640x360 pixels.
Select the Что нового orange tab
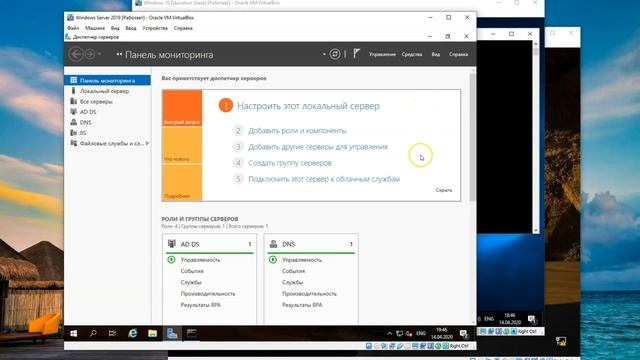click(x=182, y=145)
